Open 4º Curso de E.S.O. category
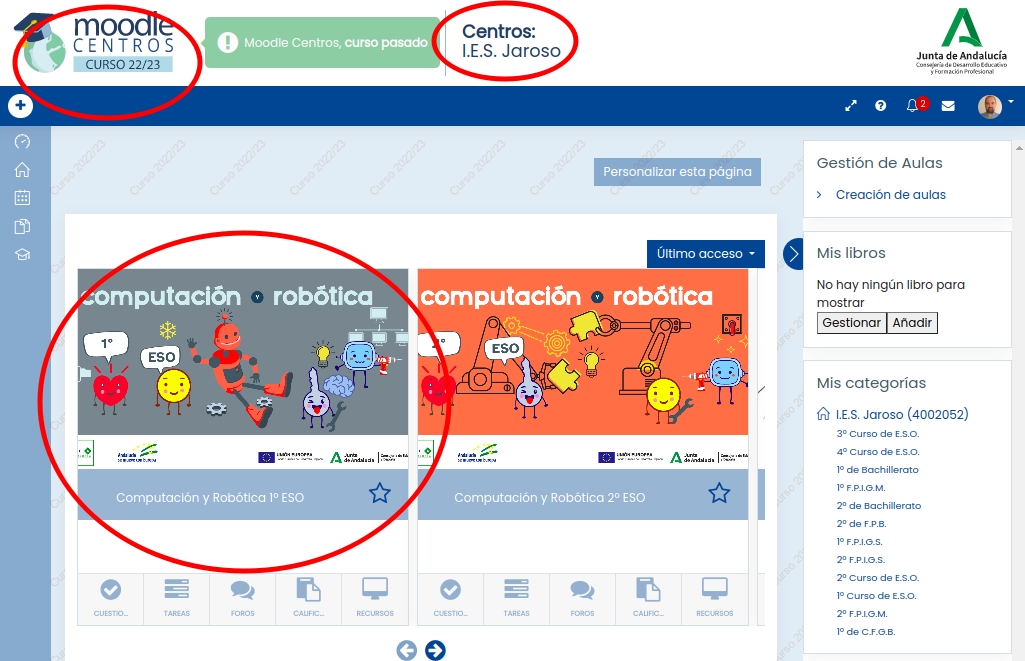1025x661 pixels. (x=878, y=452)
